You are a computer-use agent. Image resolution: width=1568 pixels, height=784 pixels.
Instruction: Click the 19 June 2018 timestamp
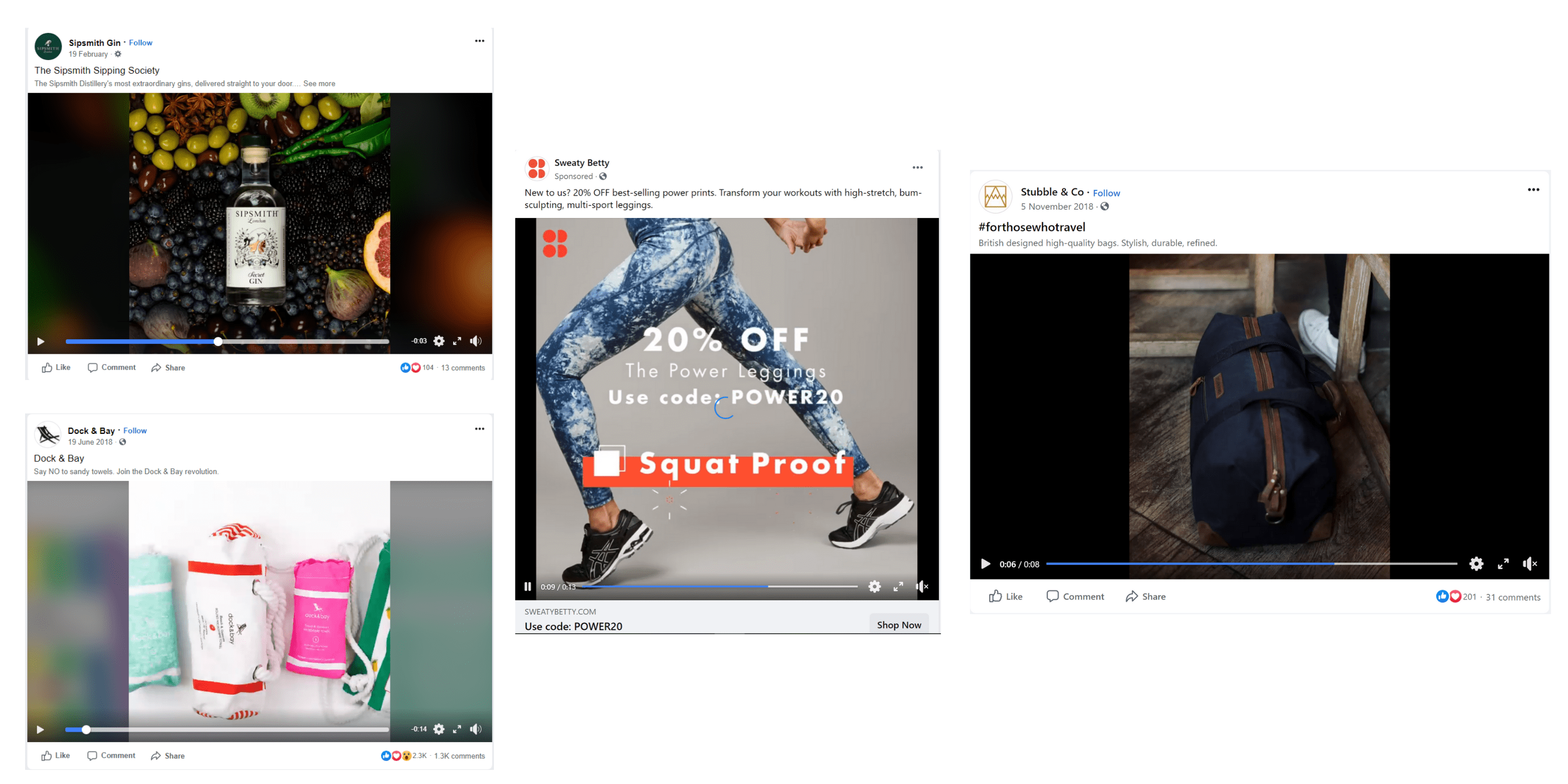tap(90, 442)
